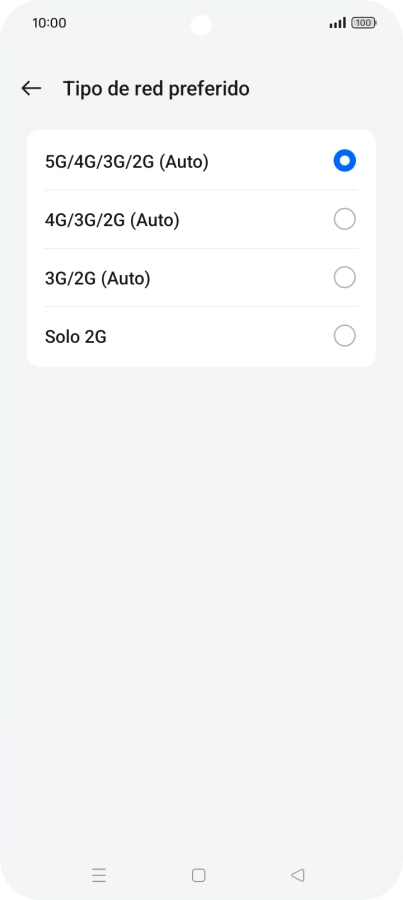Tap the battery 100 indicator icon

coord(364,23)
